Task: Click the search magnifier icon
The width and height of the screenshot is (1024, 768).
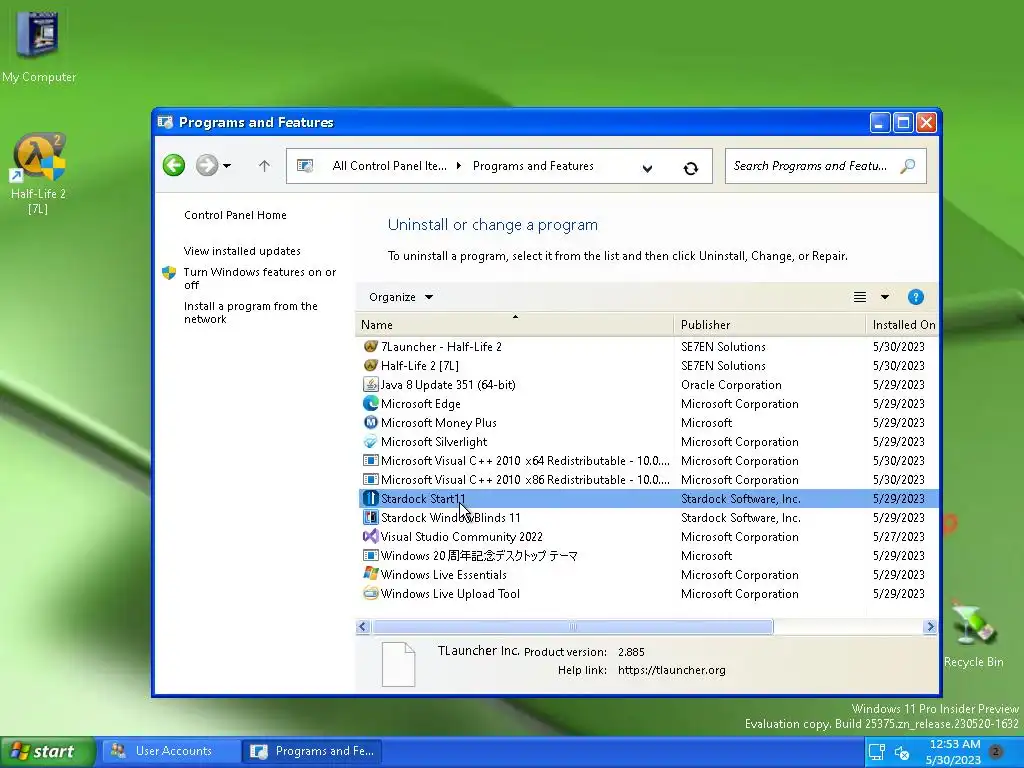Action: click(908, 166)
